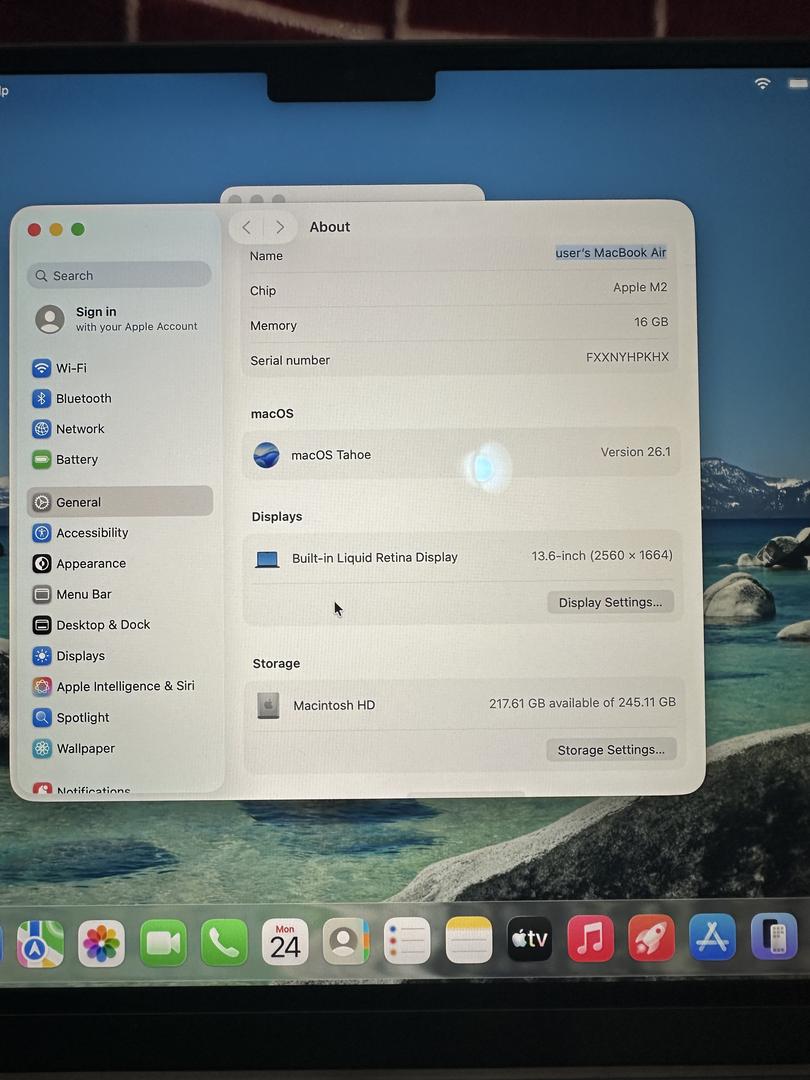This screenshot has height=1080, width=810.
Task: Select Appearance in sidebar
Action: [90, 564]
